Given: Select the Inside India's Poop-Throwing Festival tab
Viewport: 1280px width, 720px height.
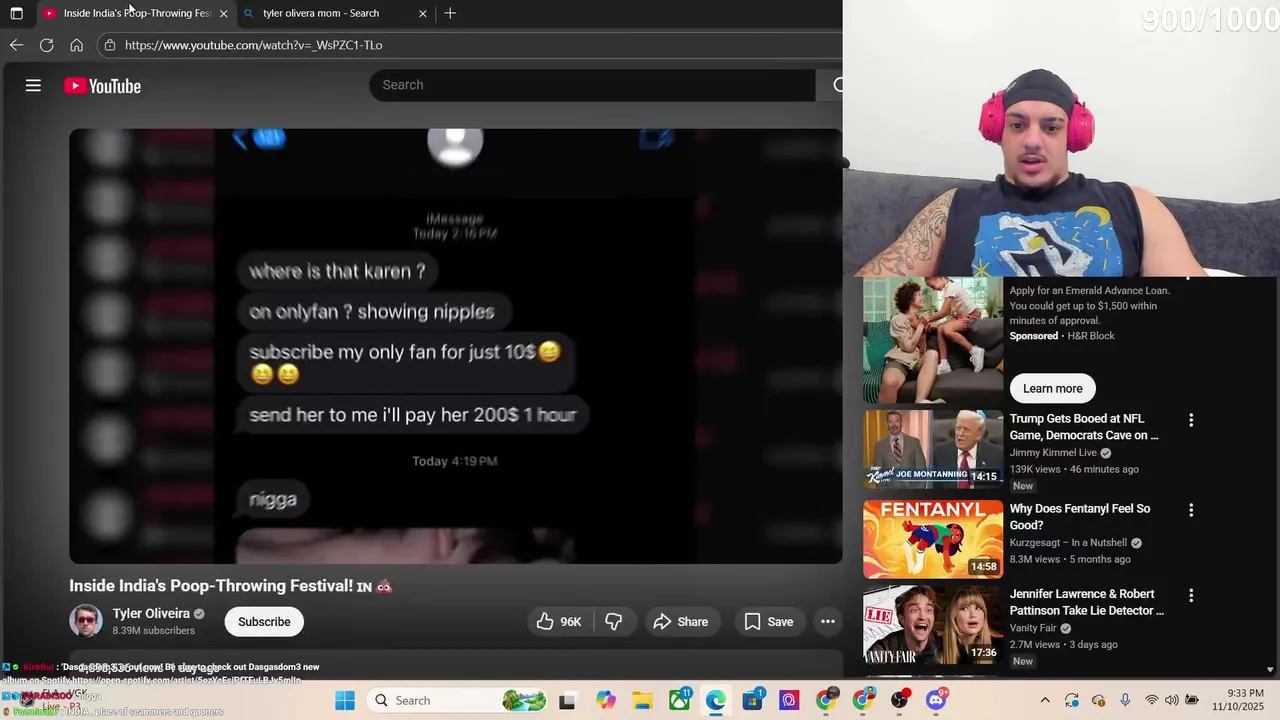Looking at the screenshot, I should 136,13.
